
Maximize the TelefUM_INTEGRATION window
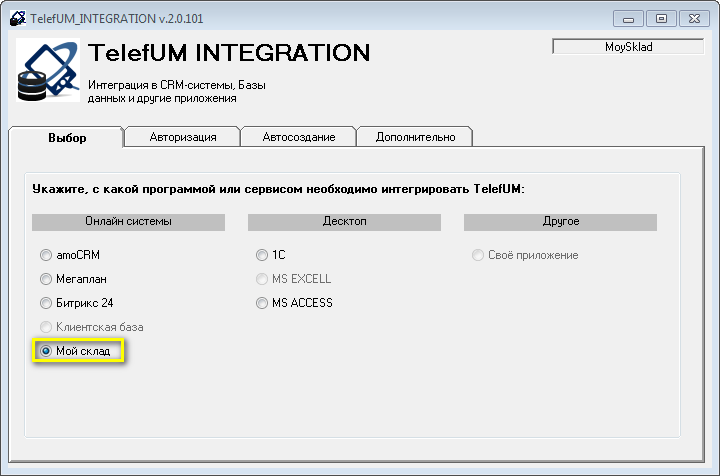(x=661, y=19)
